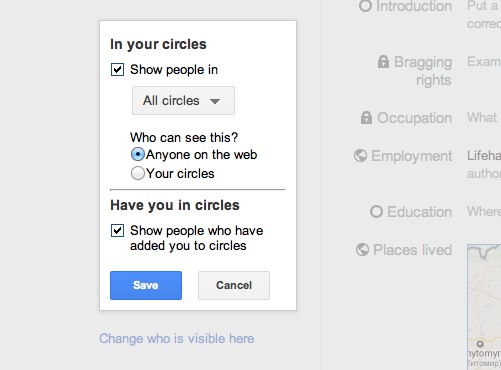Viewport: 501px width, 370px height.
Task: Click the circle icon next to Introduction
Action: coord(365,6)
